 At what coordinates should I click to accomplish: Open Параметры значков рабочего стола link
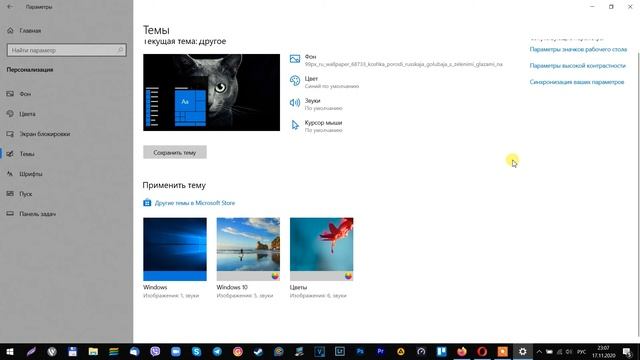tap(578, 49)
